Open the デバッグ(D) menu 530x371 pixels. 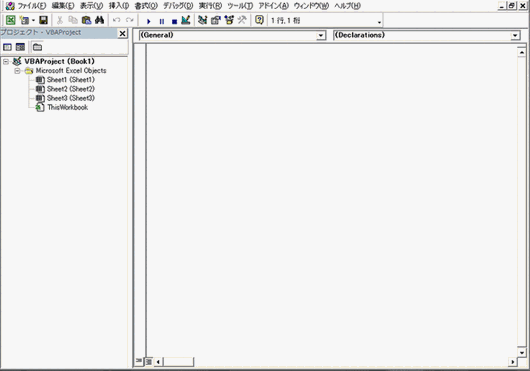(x=178, y=6)
